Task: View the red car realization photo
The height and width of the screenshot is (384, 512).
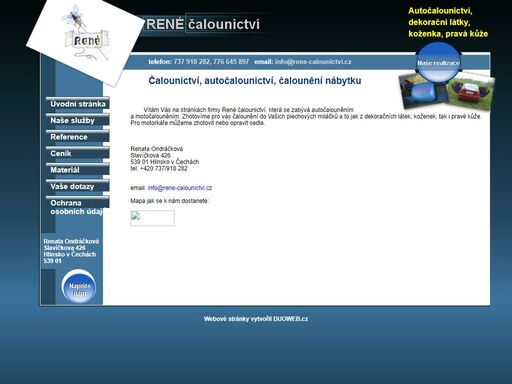Action: (x=470, y=92)
